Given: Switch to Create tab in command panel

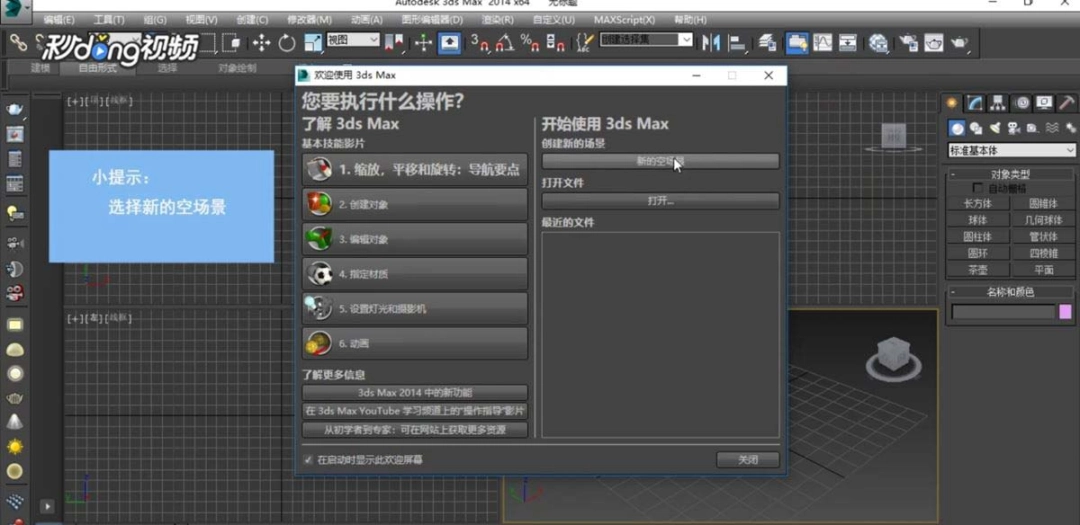Looking at the screenshot, I should pyautogui.click(x=953, y=103).
